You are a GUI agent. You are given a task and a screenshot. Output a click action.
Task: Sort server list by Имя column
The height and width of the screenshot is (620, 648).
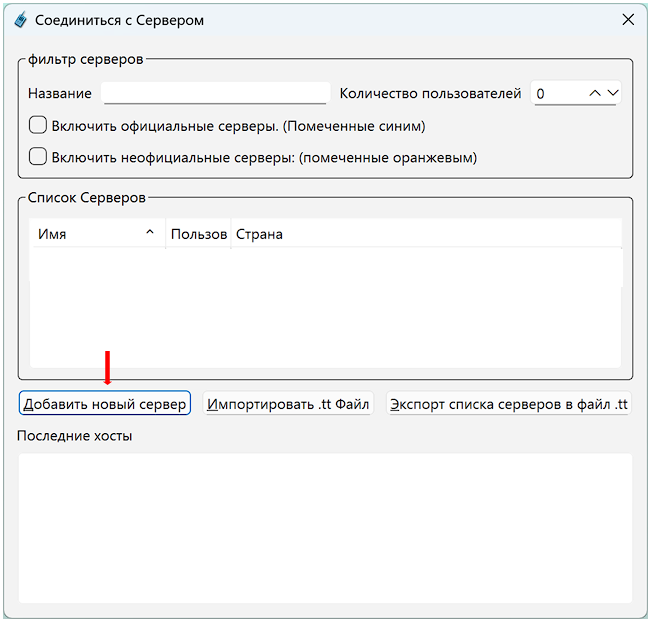tap(98, 234)
